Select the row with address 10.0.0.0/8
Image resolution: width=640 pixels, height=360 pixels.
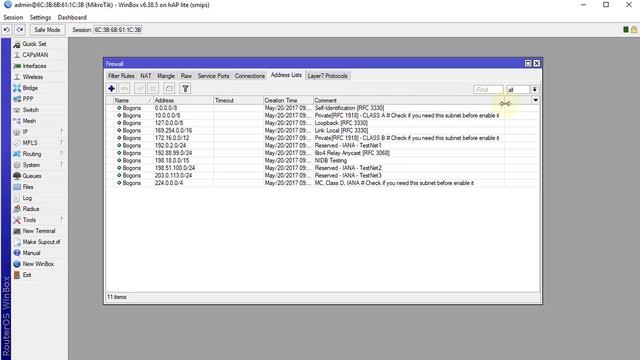pos(322,116)
